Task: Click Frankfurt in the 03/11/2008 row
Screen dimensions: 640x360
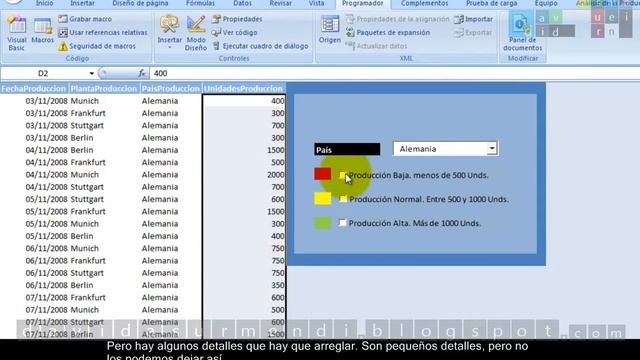Action: 88,113
